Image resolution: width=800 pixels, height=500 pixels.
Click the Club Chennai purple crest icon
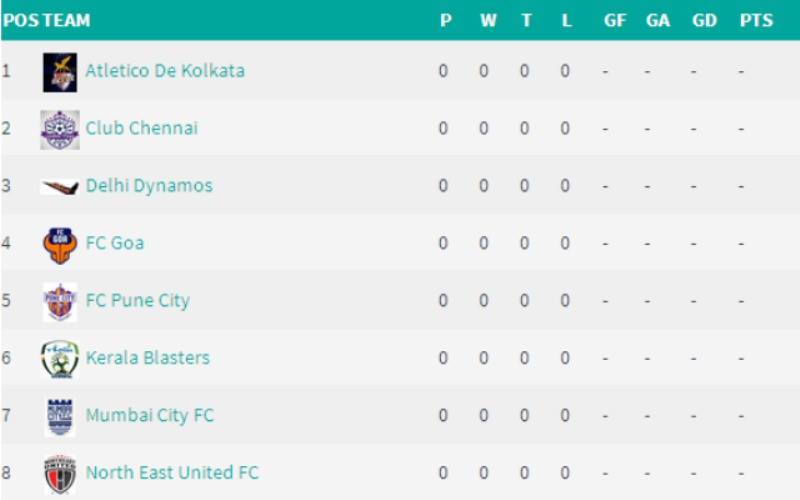60,130
